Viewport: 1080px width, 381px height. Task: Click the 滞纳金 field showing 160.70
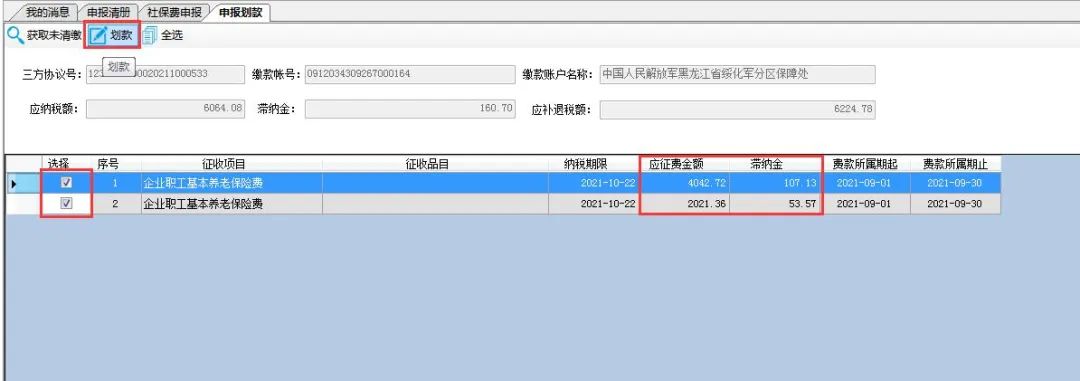410,109
